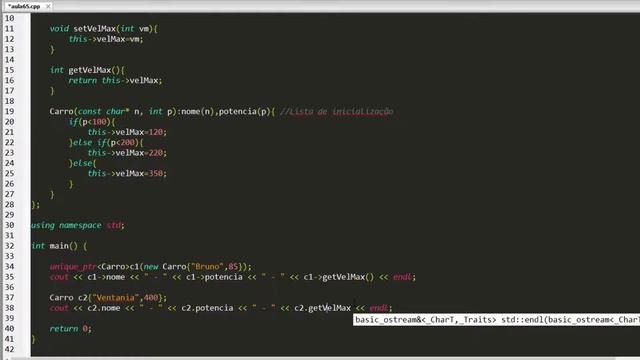Click on 'void setVelMax(int vm){' line
Viewport: 640px width, 360px height.
104,29
